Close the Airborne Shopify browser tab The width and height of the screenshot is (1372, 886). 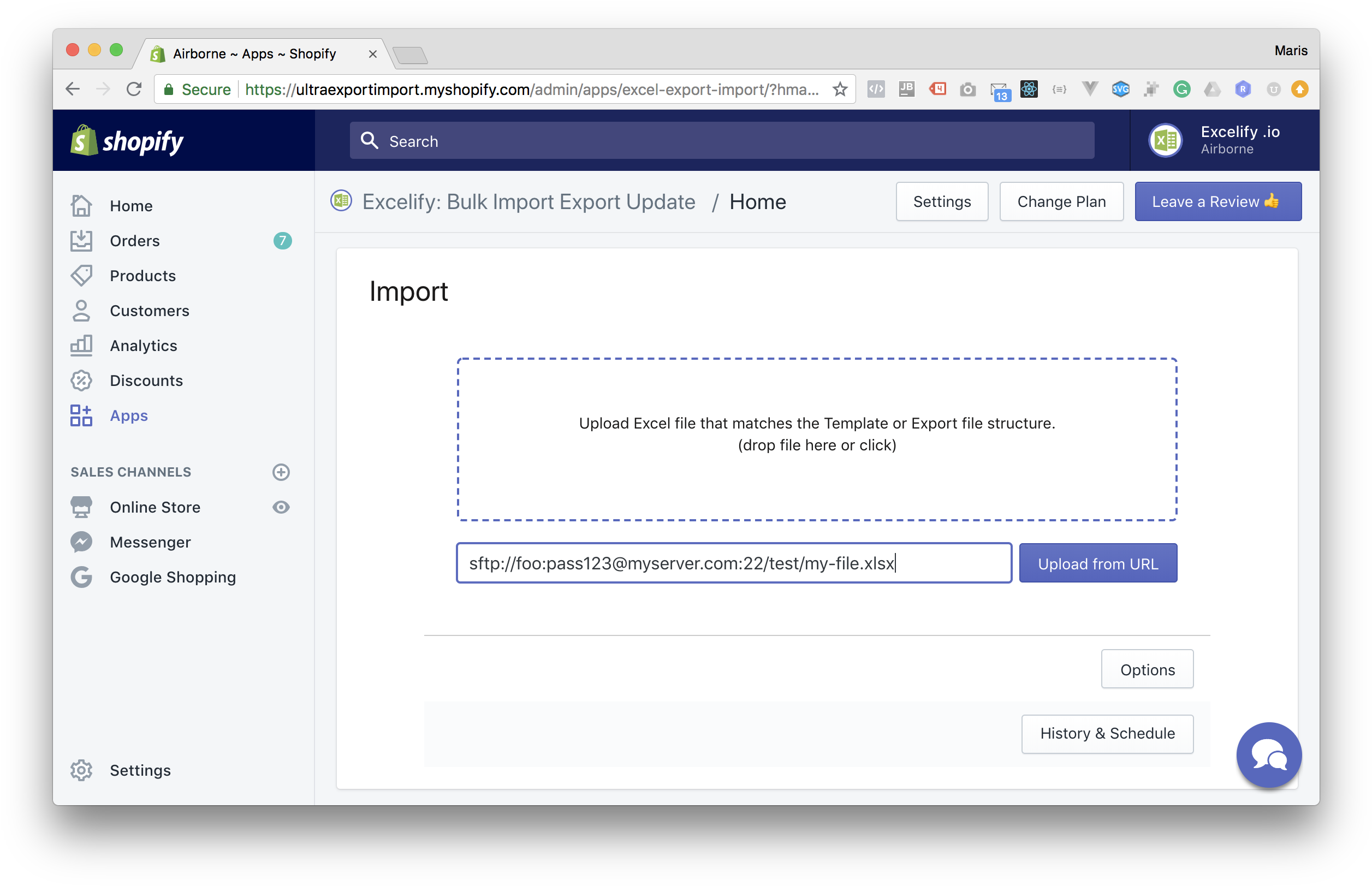tap(373, 53)
